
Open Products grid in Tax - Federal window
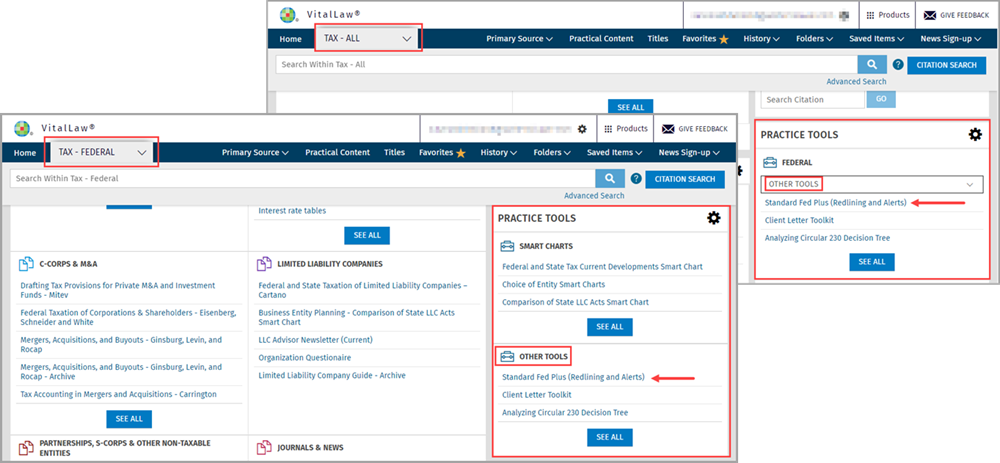tap(626, 129)
